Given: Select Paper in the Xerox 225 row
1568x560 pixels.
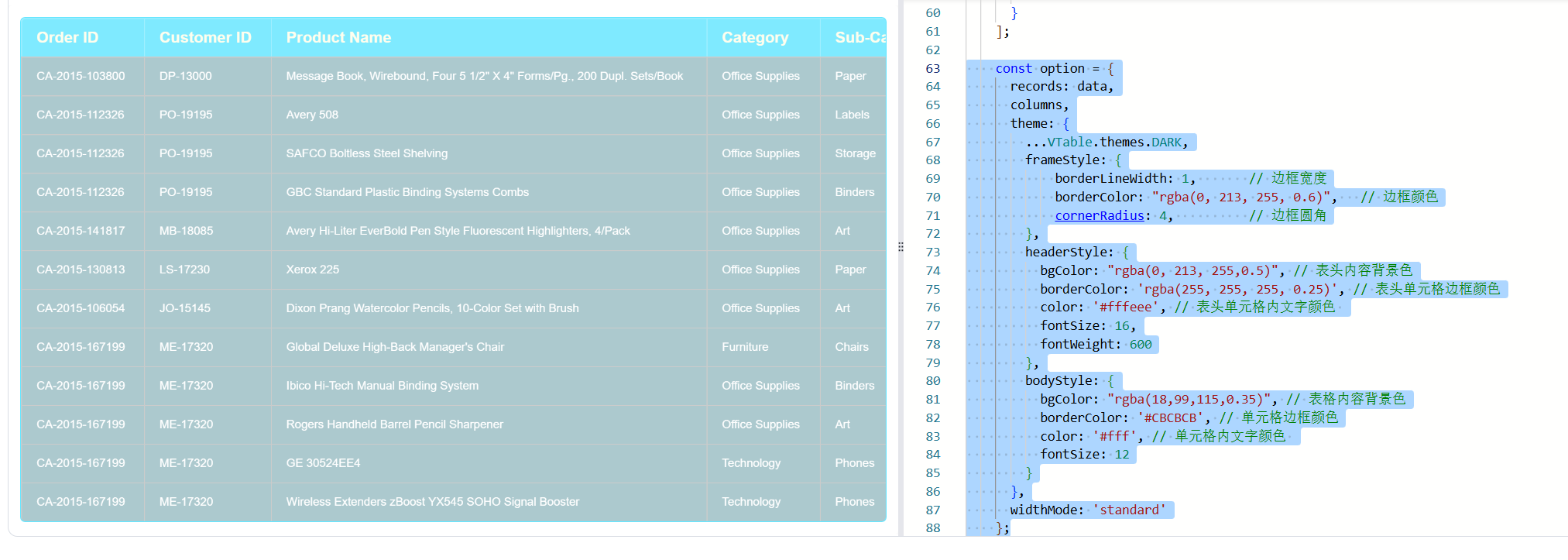Looking at the screenshot, I should coord(853,270).
